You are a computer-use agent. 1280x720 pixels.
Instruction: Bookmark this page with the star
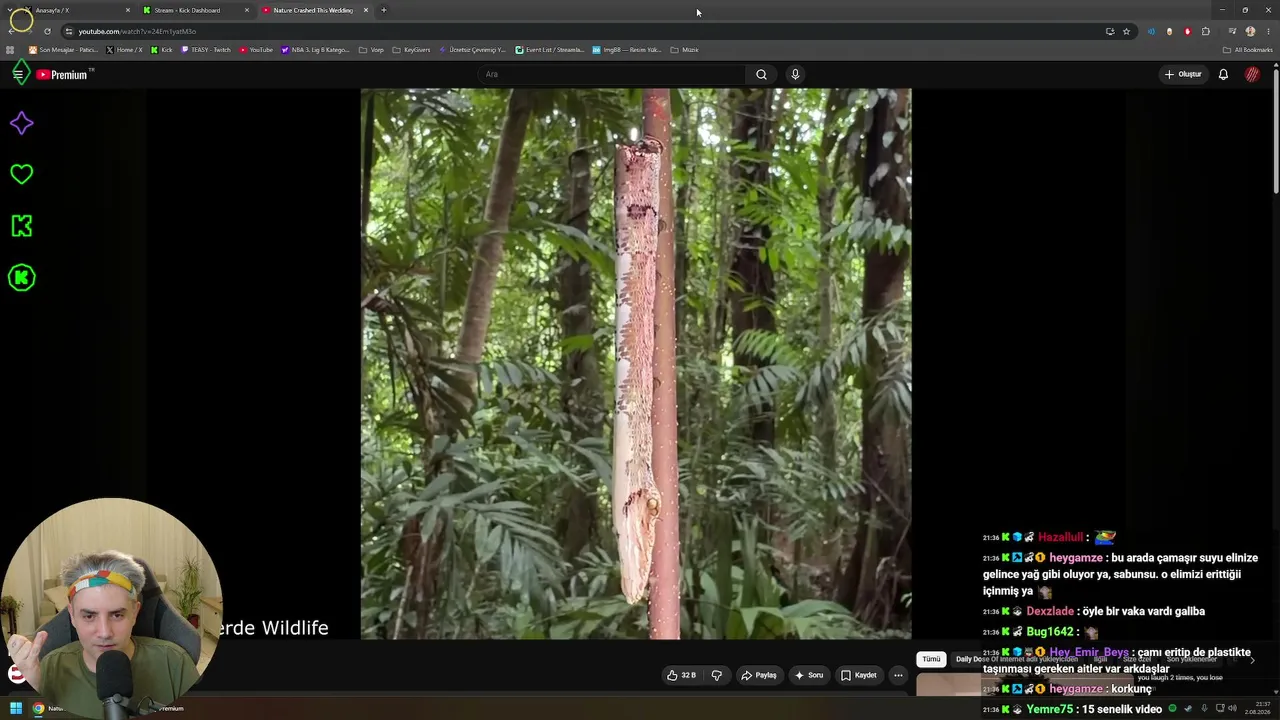(x=1126, y=31)
